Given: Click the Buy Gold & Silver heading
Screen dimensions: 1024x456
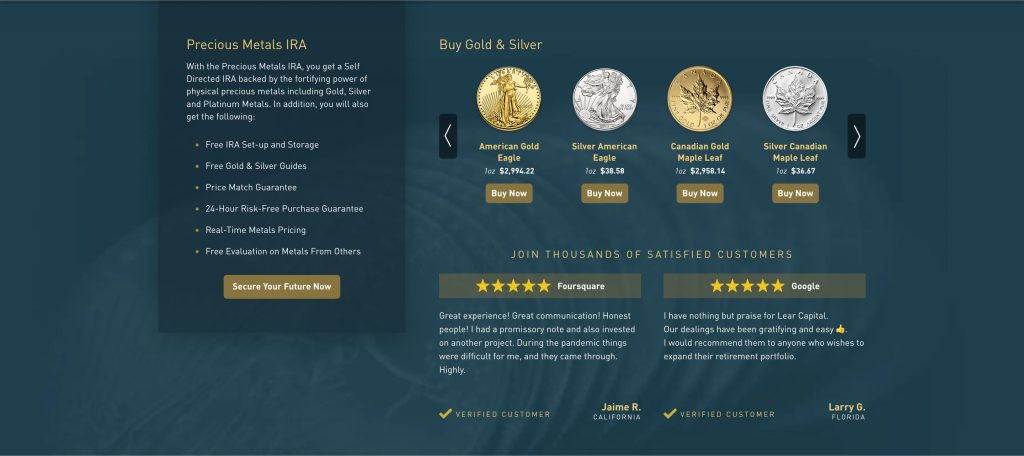Looking at the screenshot, I should [490, 45].
